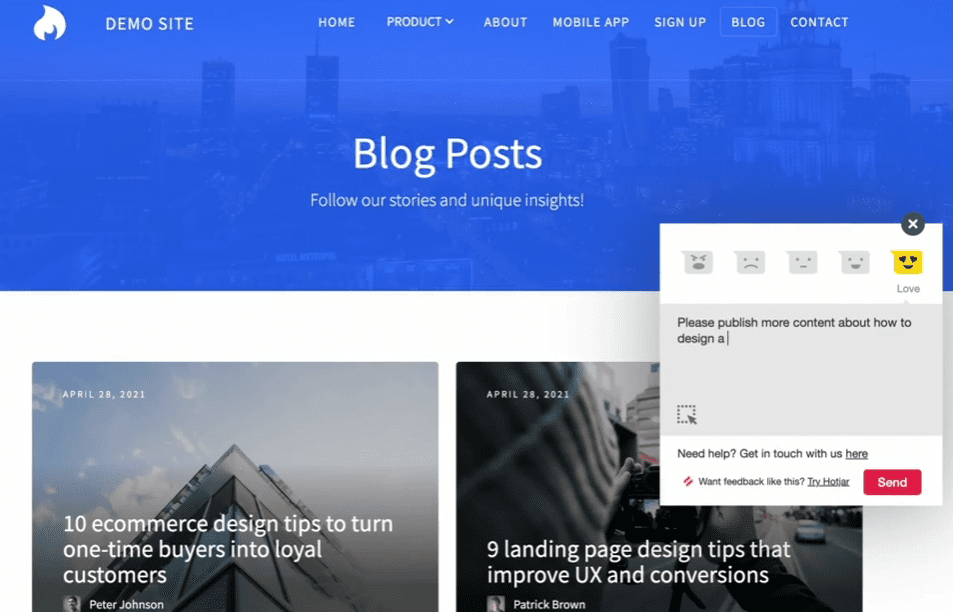Screen dimensions: 953x612
Task: Follow the 'here' help link
Action: pos(856,453)
